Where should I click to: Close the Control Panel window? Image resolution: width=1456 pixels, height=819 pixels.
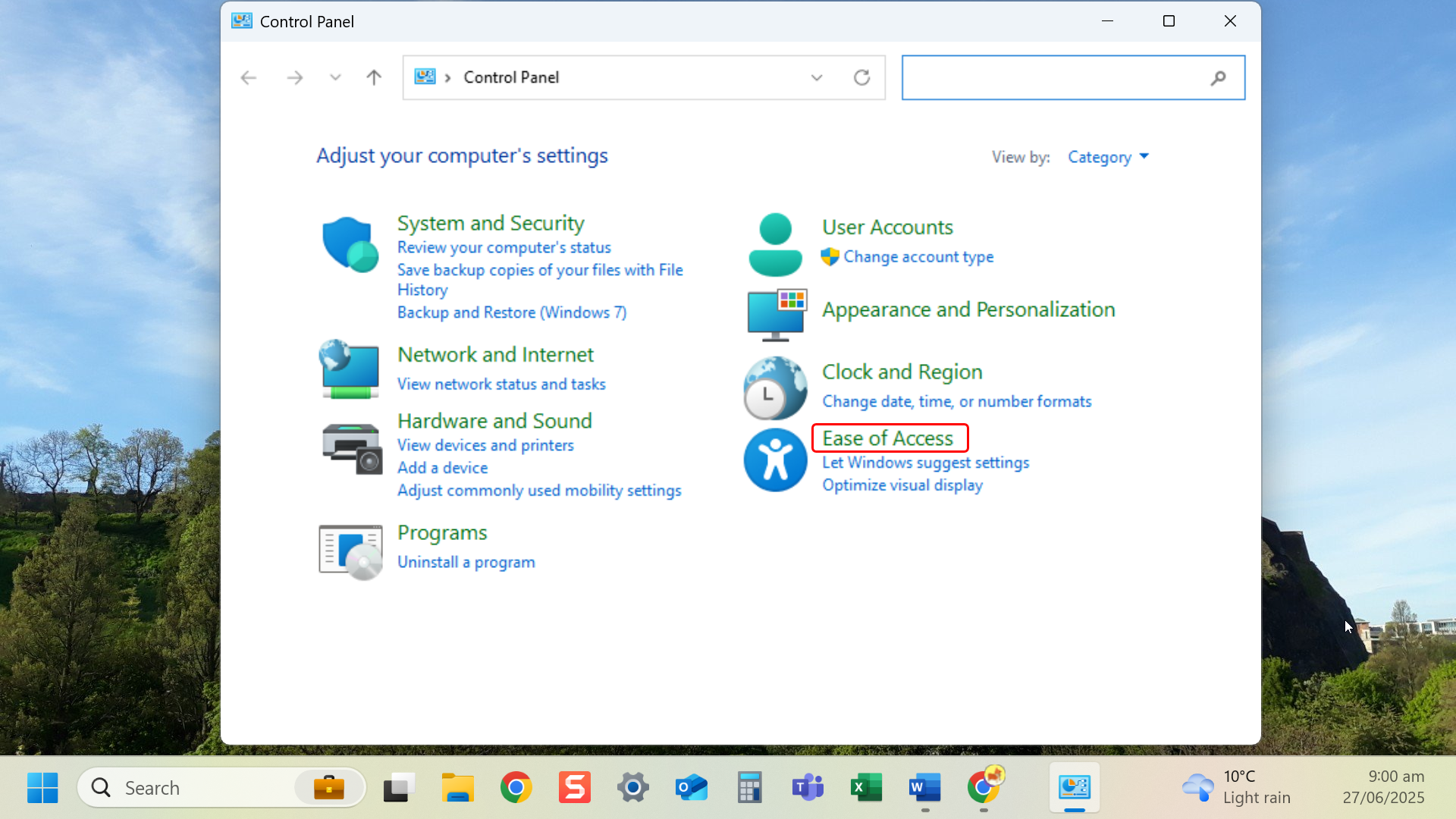click(1230, 21)
